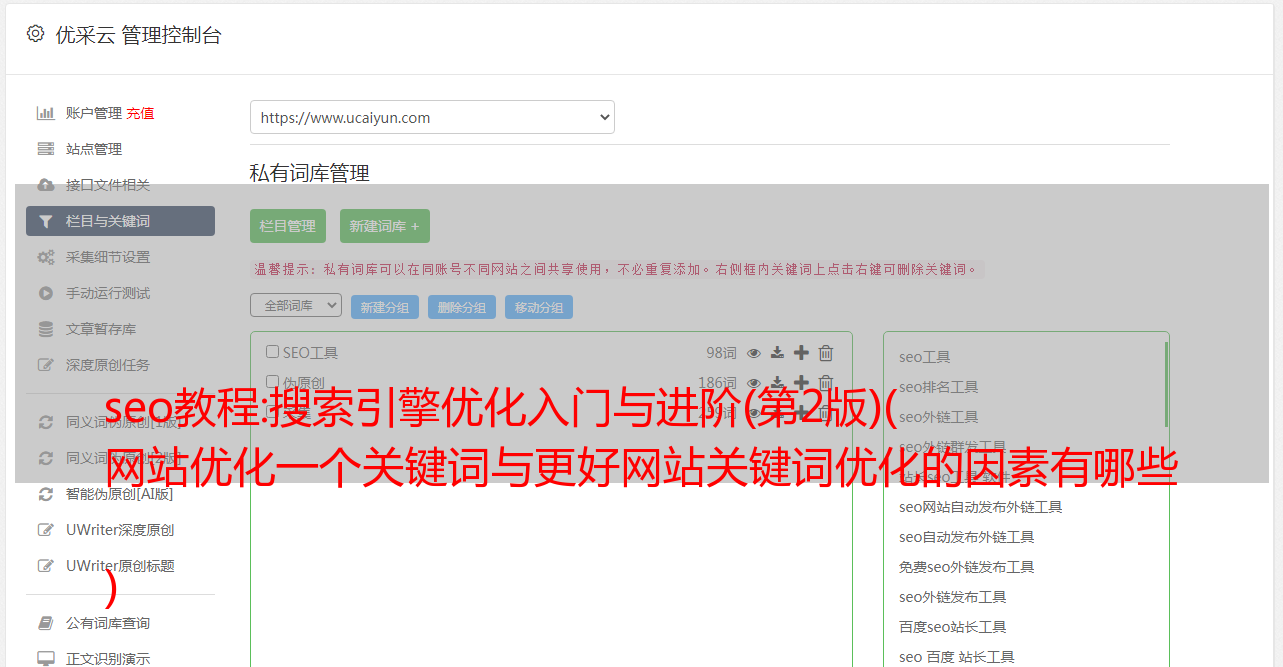Select keyword 免费seo外链发布工具

tap(967, 567)
